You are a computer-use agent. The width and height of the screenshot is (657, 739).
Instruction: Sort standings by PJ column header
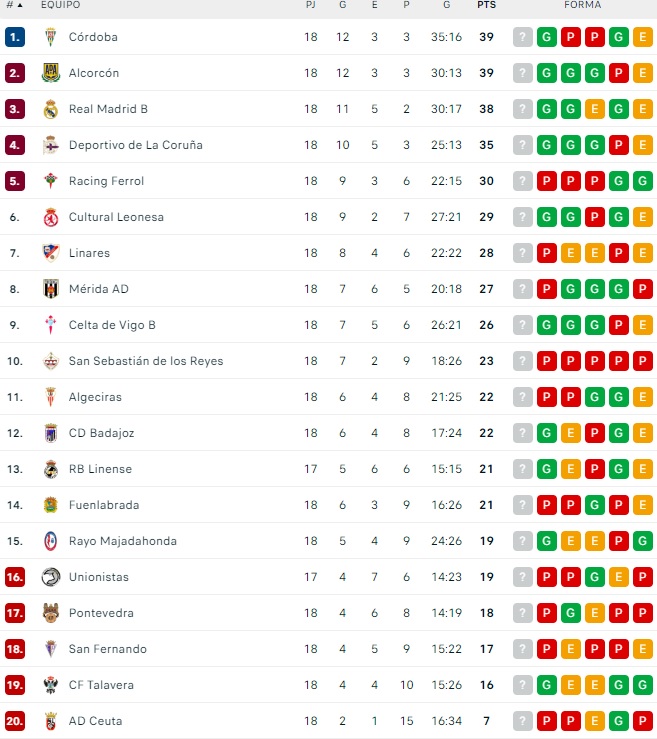click(x=311, y=5)
